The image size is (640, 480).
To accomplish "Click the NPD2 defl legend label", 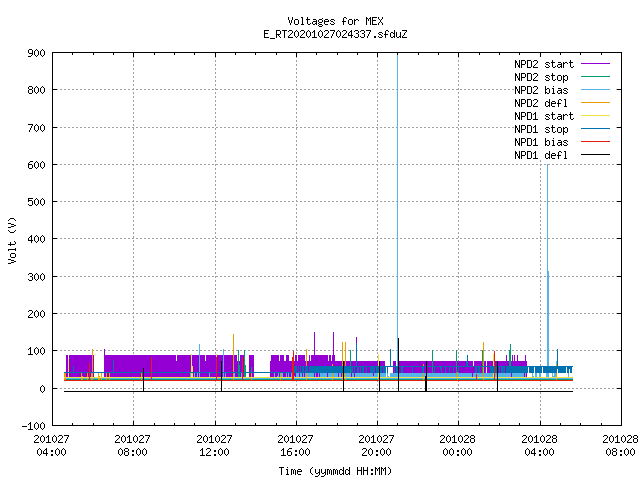I will 541,103.
